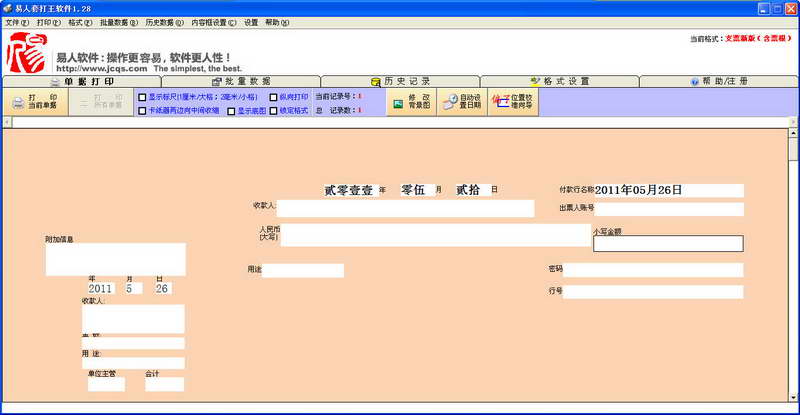The height and width of the screenshot is (415, 800).
Task: Open the 位置校准向导 position wizard
Action: click(513, 102)
